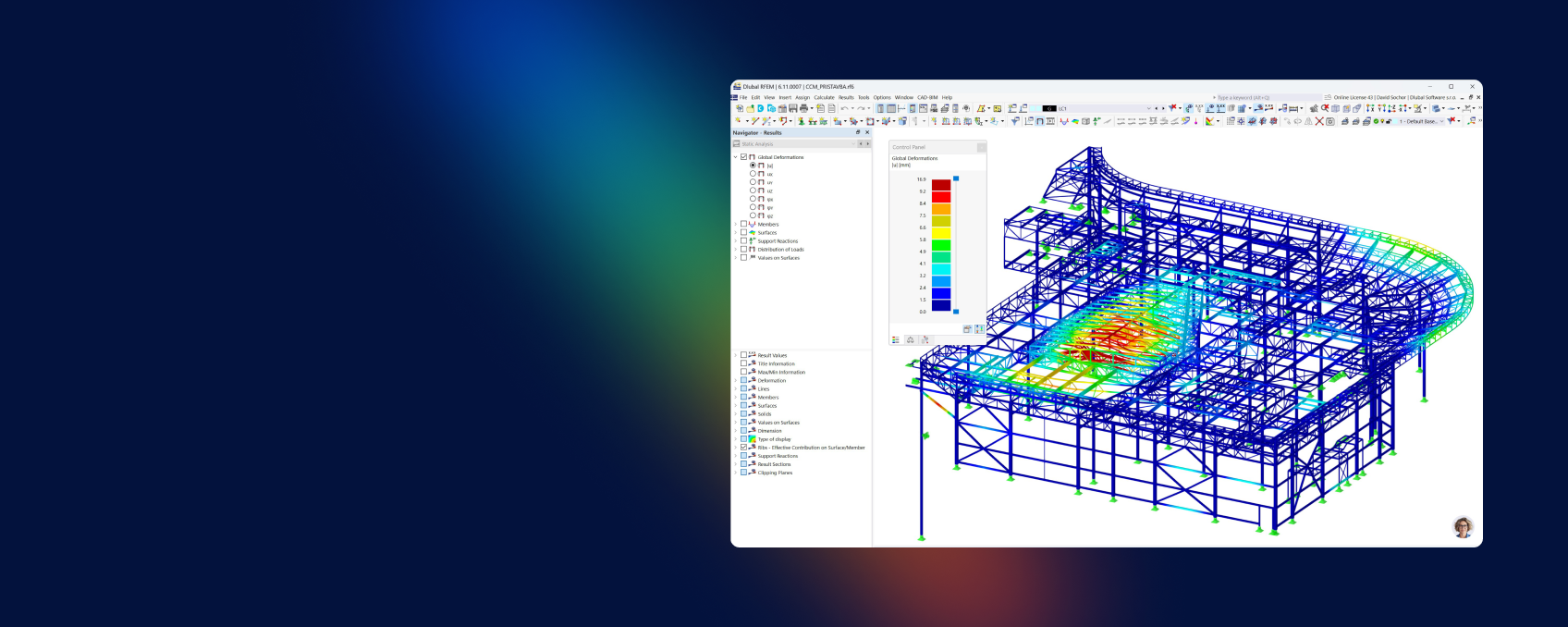The height and width of the screenshot is (627, 1568).
Task: Click the previous load case arrow
Action: [x=1157, y=108]
